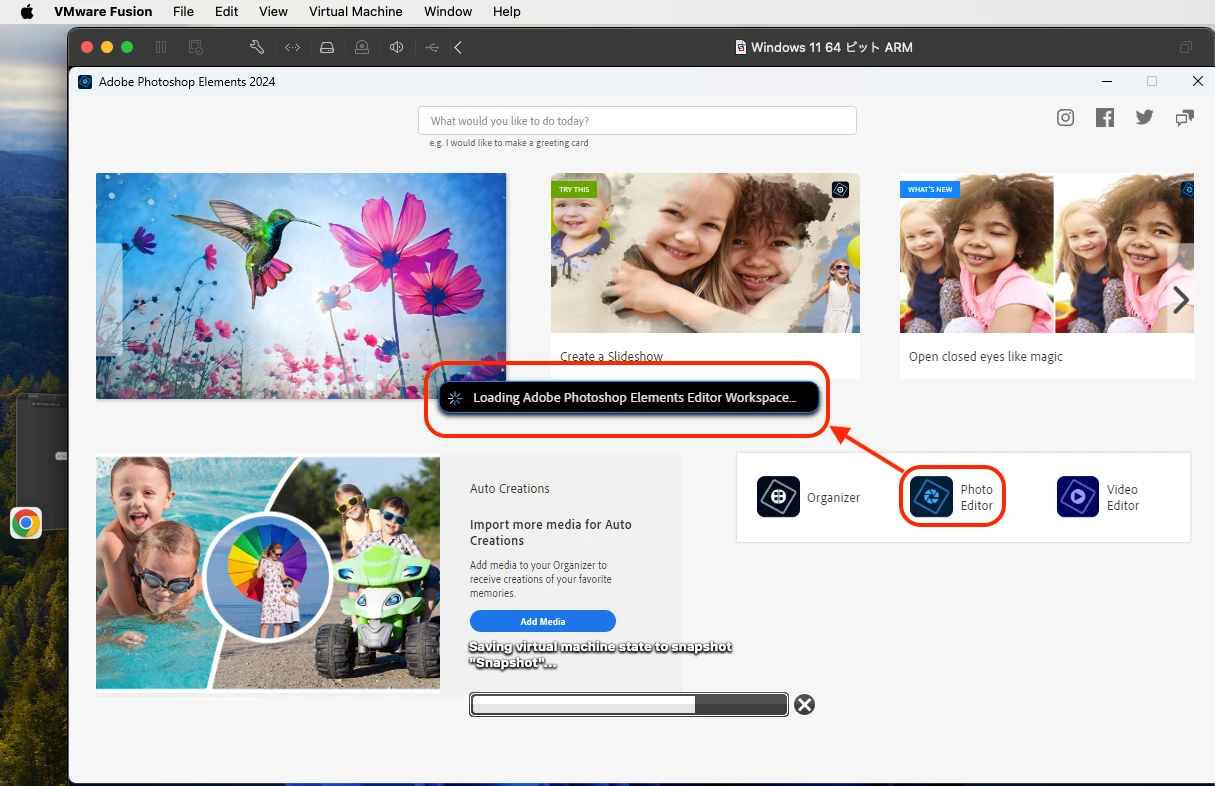Open VMware virtual machine settings wrench
The width and height of the screenshot is (1215, 786).
pyautogui.click(x=256, y=47)
